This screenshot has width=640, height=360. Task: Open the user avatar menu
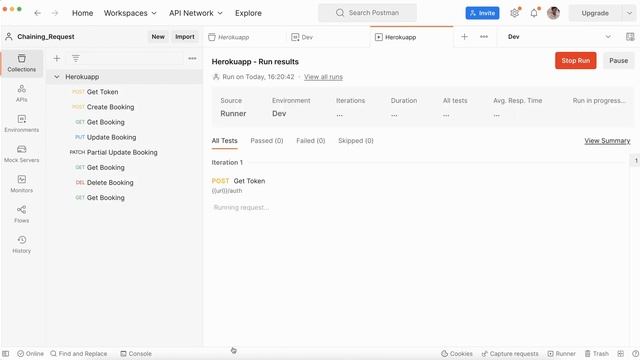pos(553,13)
